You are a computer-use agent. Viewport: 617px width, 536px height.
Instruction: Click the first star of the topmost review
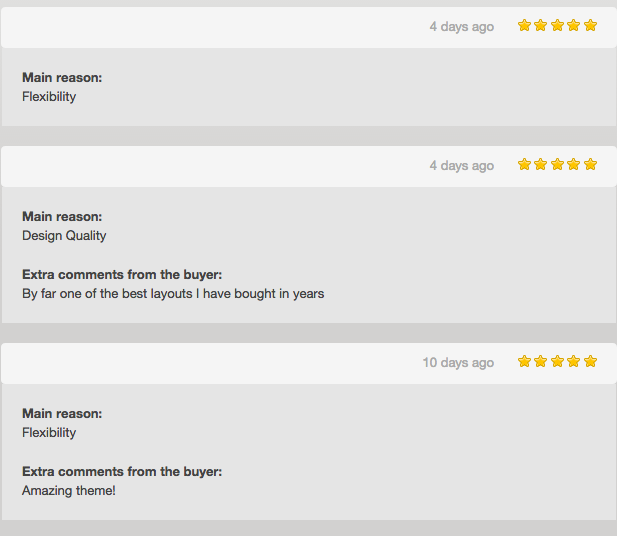pos(524,26)
